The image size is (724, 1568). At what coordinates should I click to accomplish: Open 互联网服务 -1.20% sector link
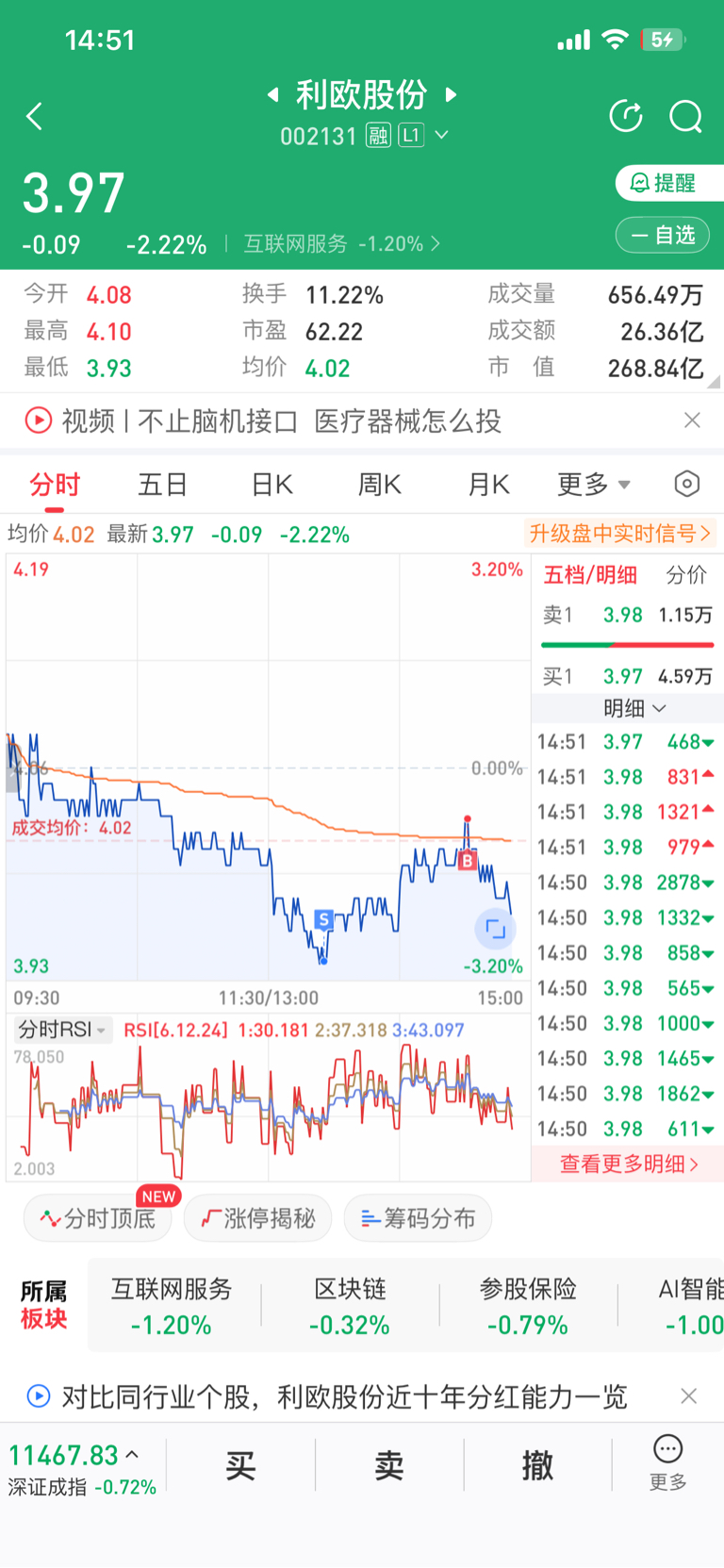coord(341,244)
